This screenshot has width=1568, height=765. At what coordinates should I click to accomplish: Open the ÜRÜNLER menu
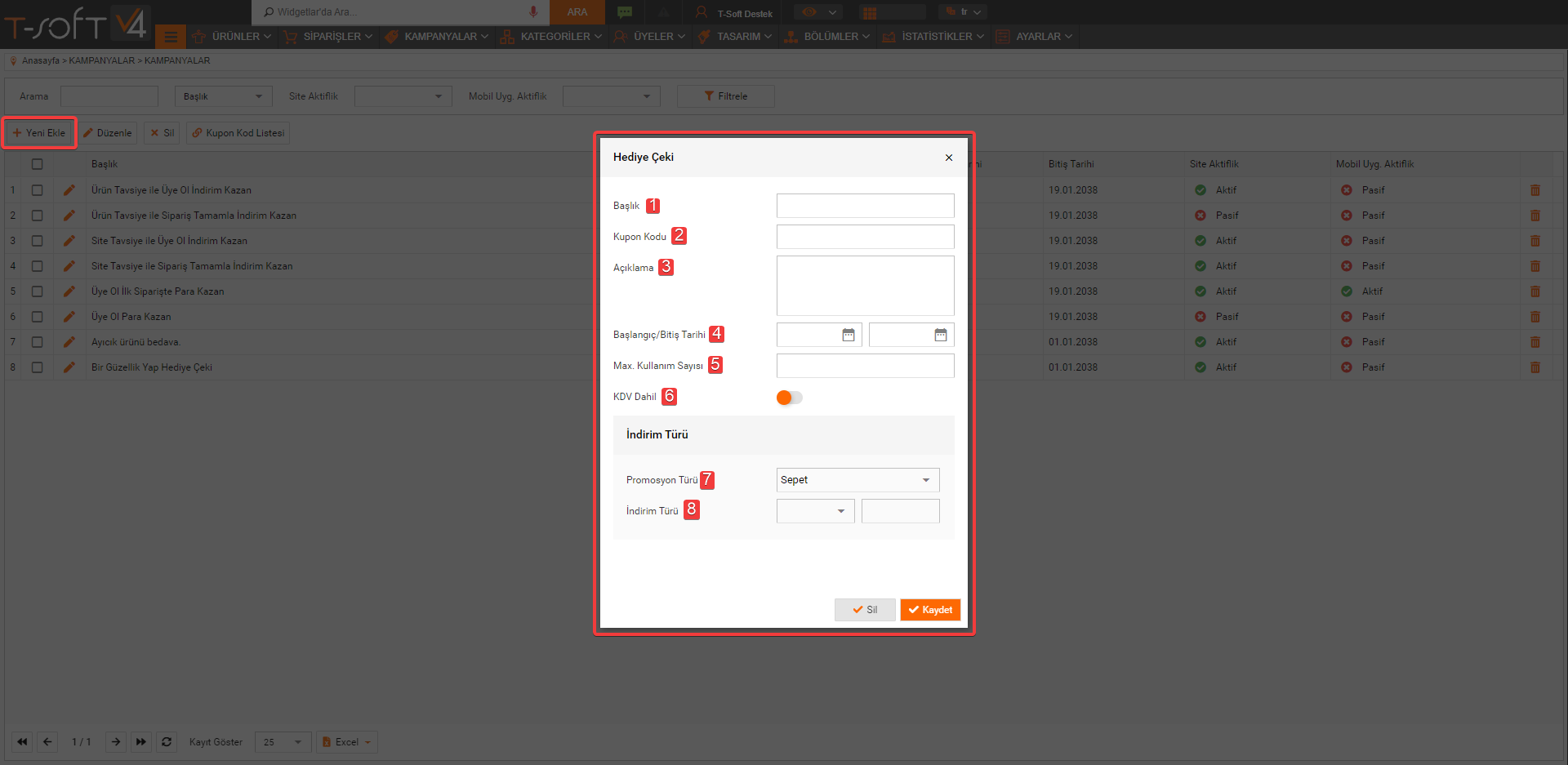tap(232, 37)
